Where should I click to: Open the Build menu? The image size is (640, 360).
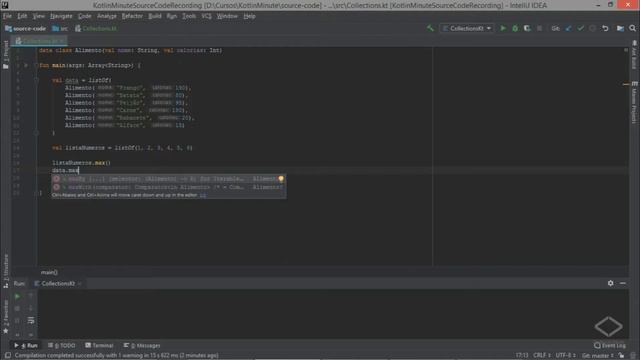(155, 16)
